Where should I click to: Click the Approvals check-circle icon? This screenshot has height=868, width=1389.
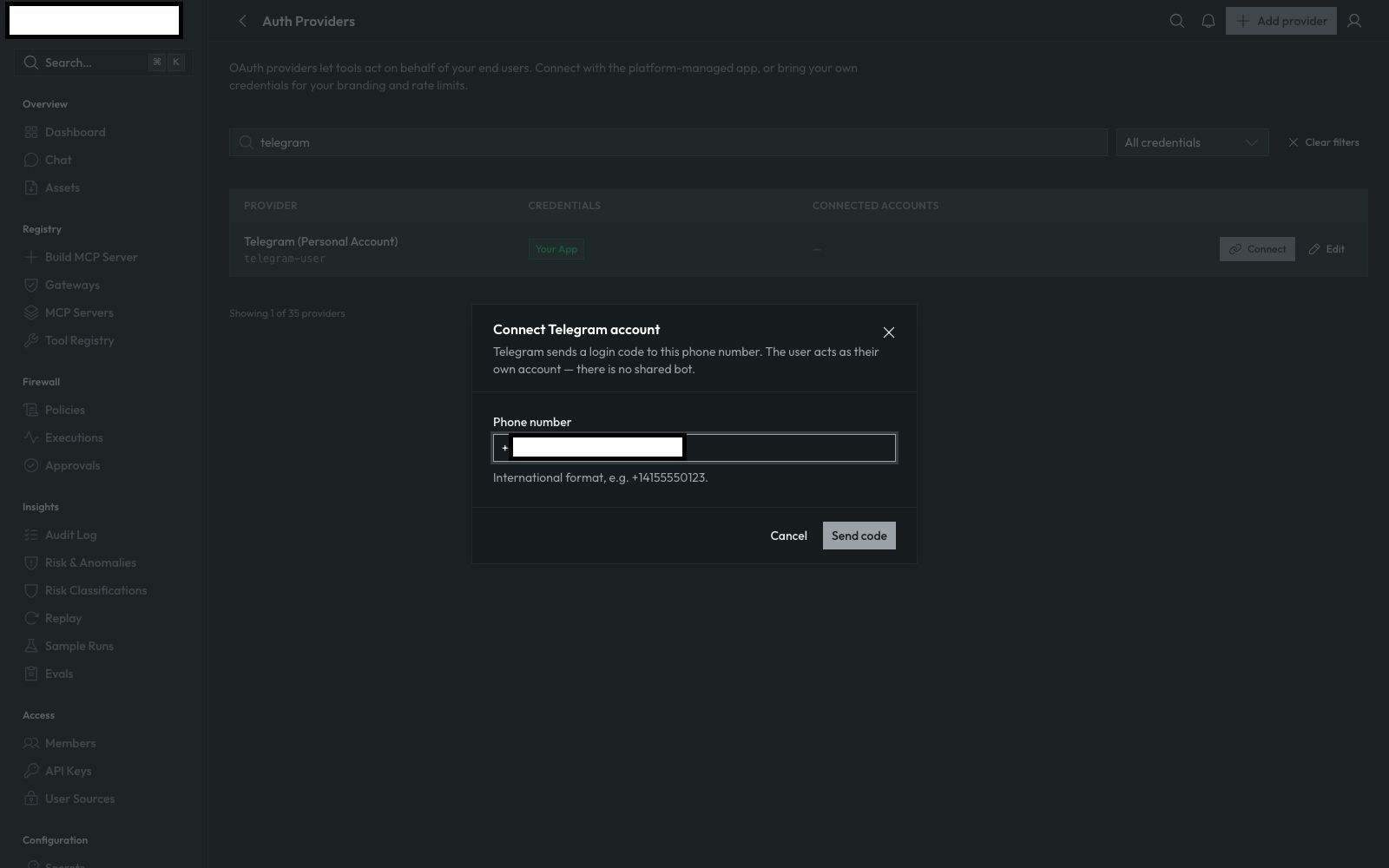click(31, 465)
